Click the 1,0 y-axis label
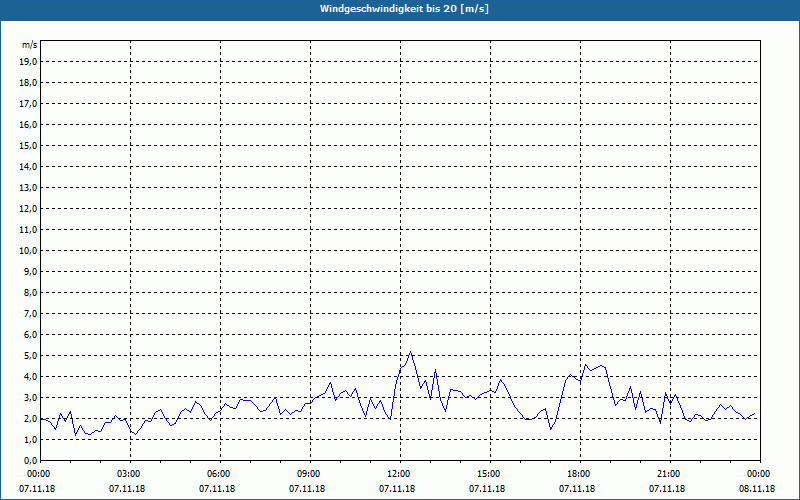This screenshot has width=800, height=500. pyautogui.click(x=31, y=439)
